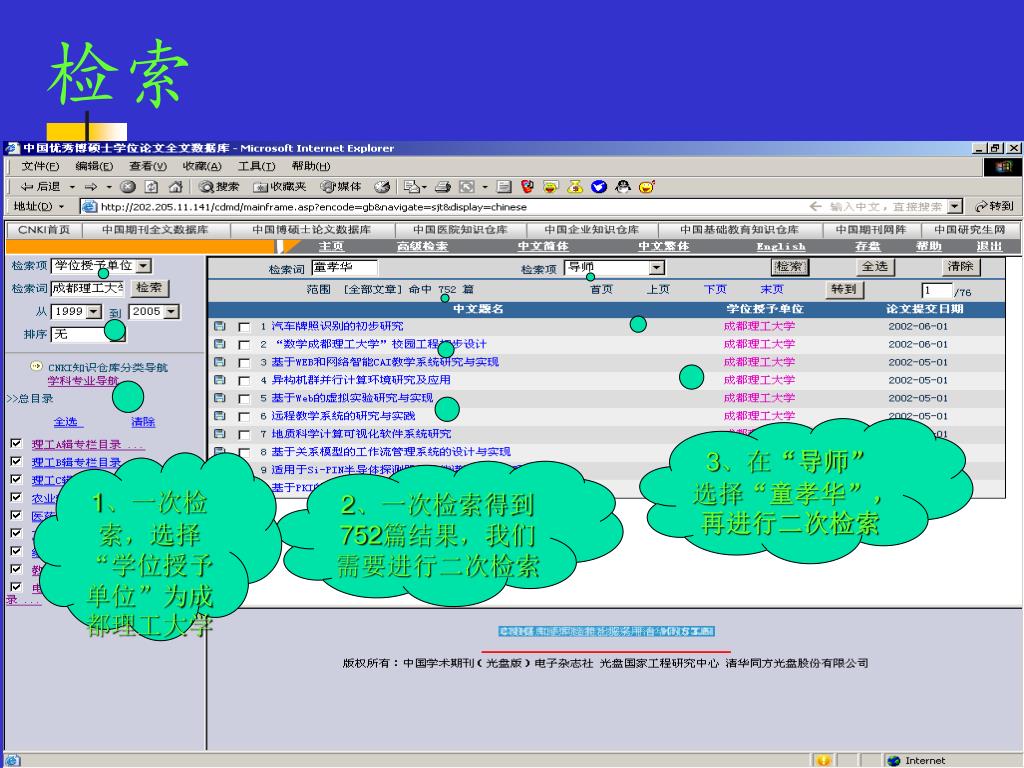1024x768 pixels.
Task: Open the 文件(F) menu
Action: coord(40,166)
